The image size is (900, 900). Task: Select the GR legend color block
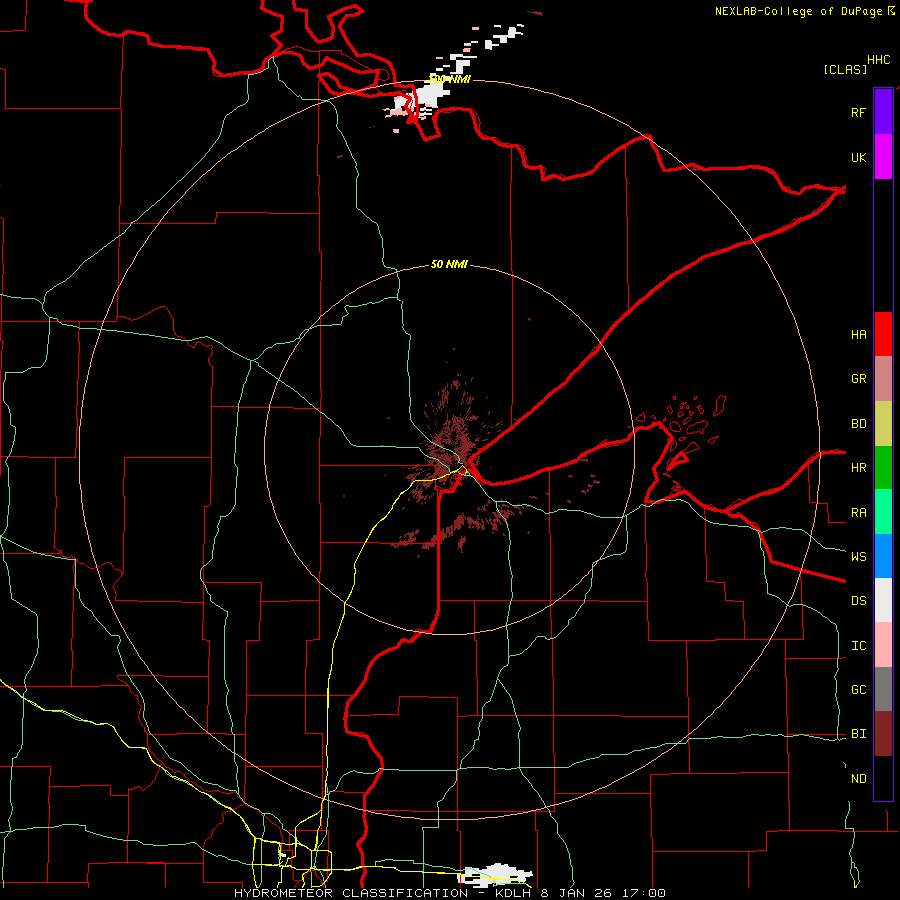coord(883,379)
